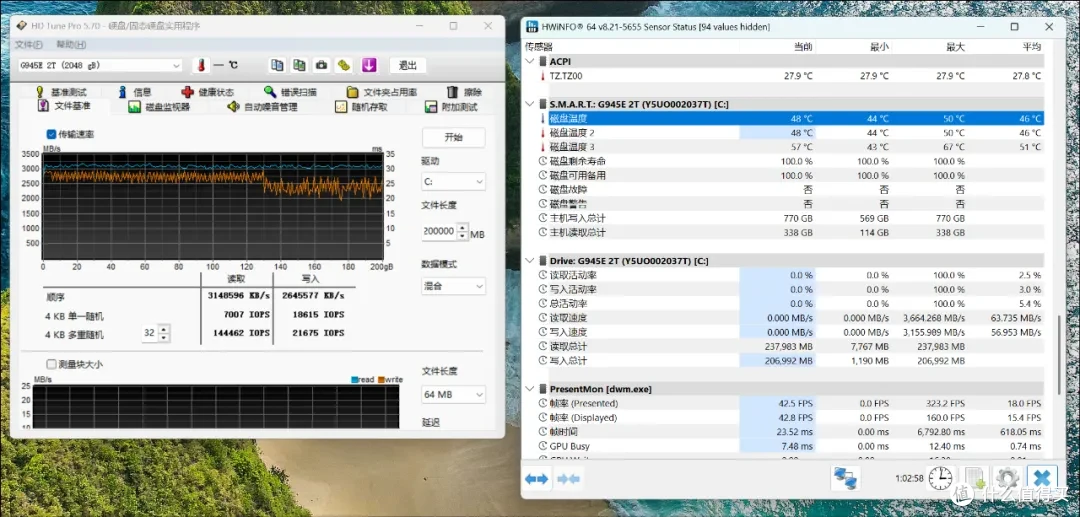This screenshot has width=1080, height=517.
Task: Switch to the 自动噪音管理 tab
Action: pos(262,107)
